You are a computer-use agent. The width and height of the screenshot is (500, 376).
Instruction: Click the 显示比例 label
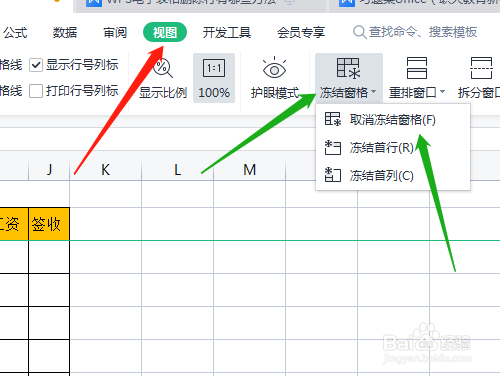163,92
